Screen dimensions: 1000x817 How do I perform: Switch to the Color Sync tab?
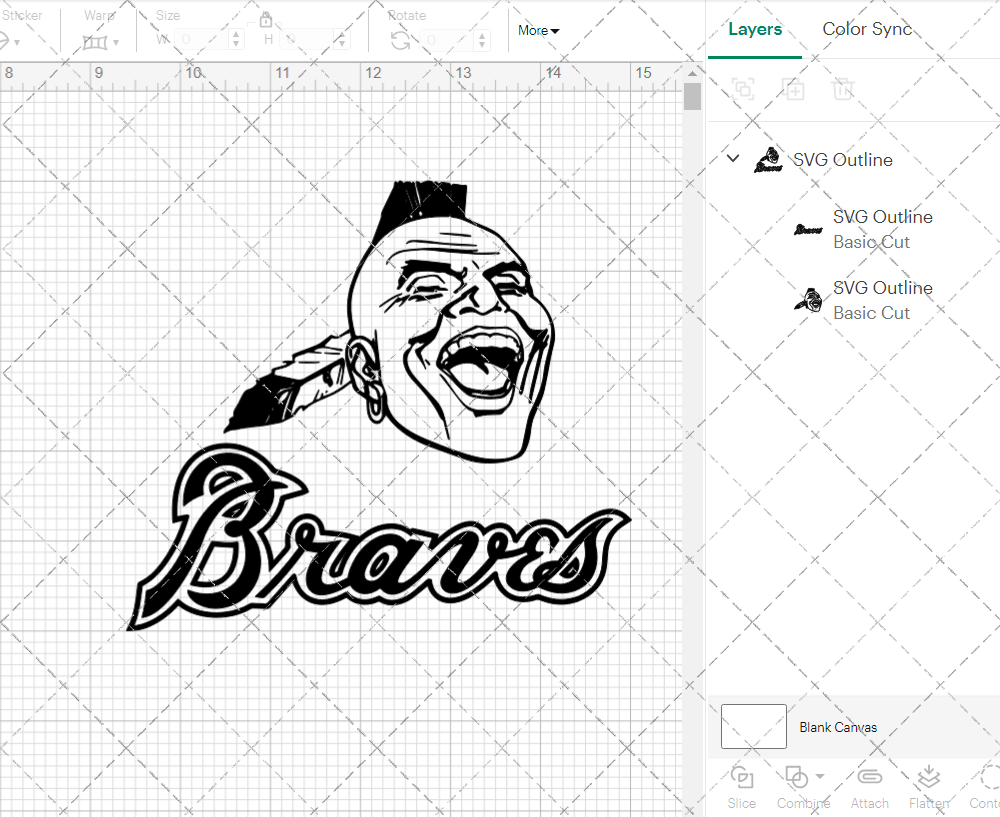click(867, 29)
